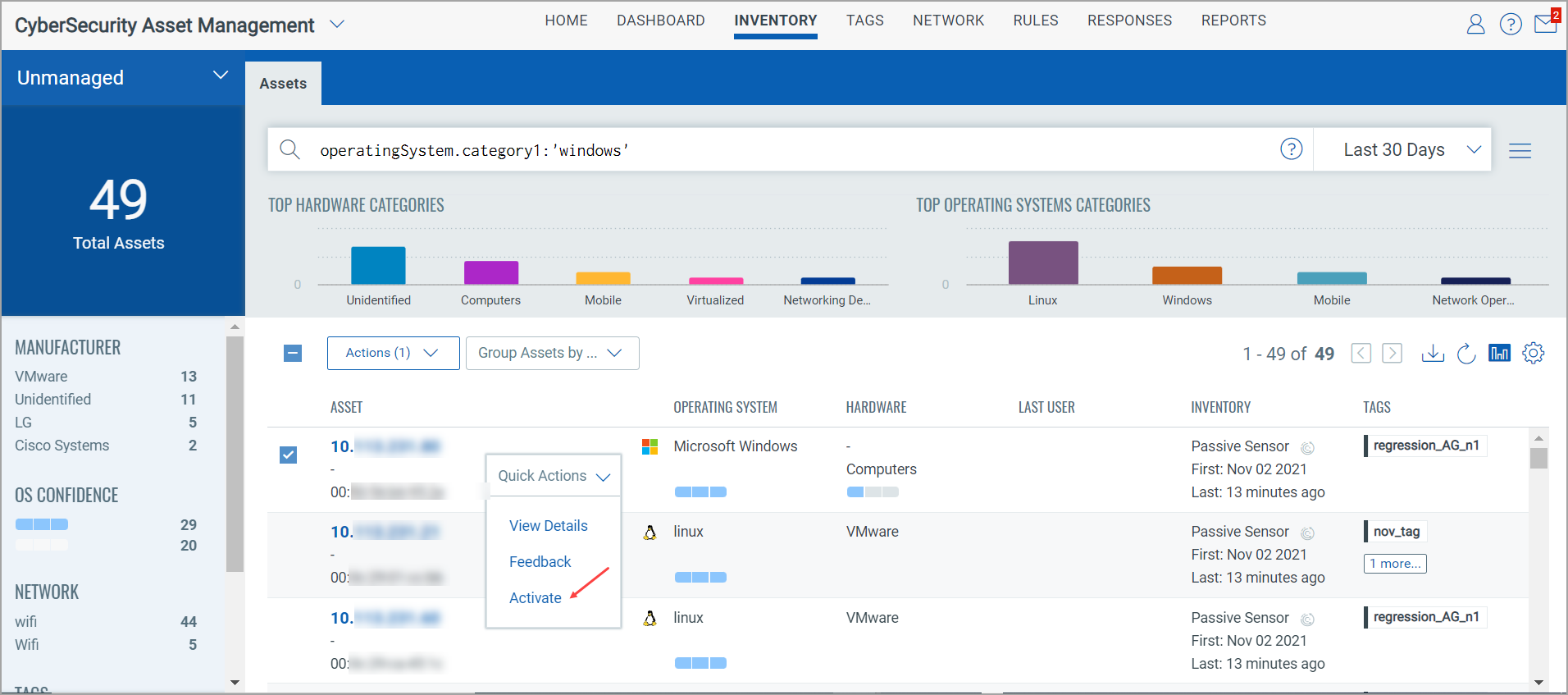
Task: Choose View Details in Quick Actions
Action: 548,525
